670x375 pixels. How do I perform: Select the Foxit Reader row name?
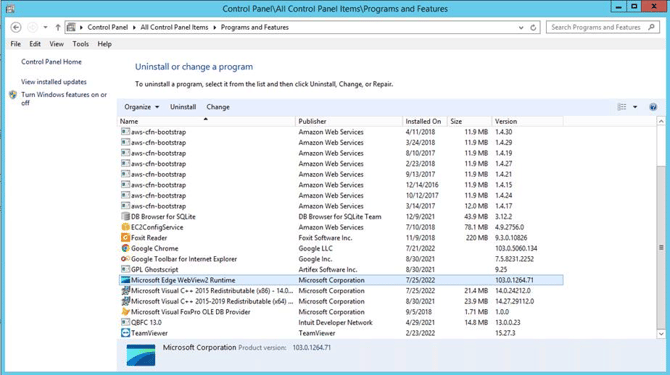(149, 237)
